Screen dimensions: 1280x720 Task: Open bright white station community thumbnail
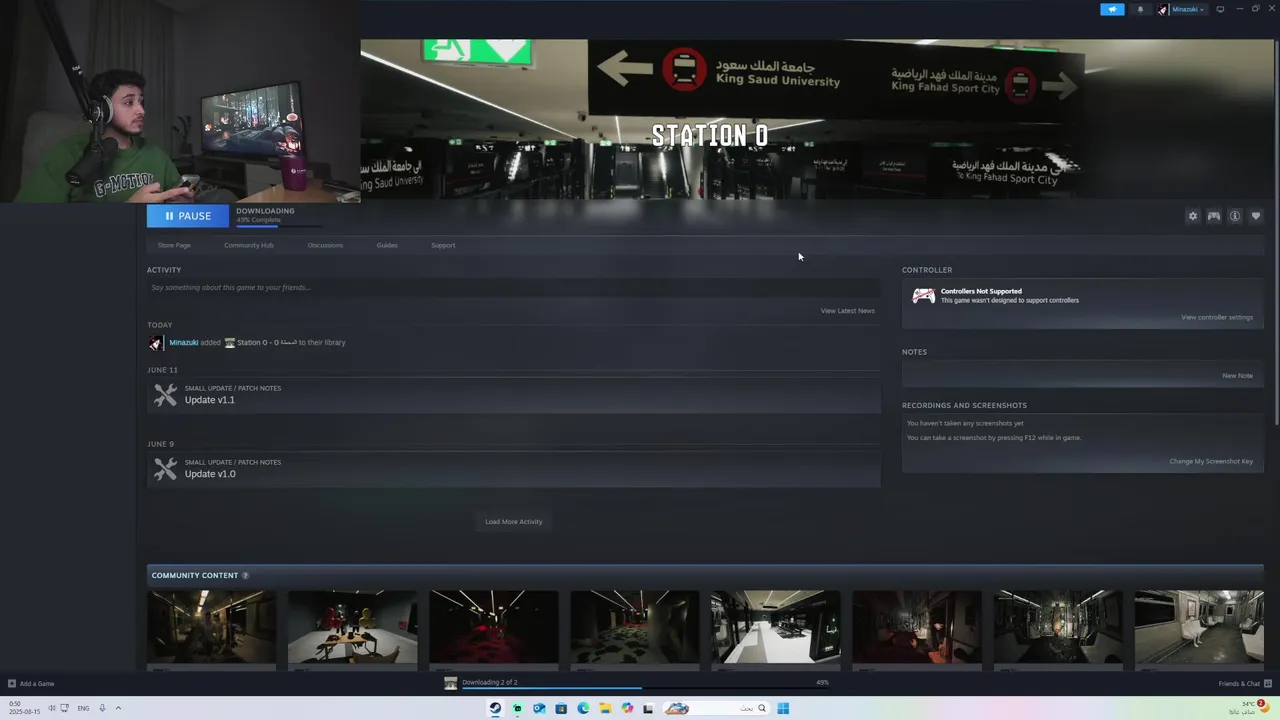(x=776, y=627)
